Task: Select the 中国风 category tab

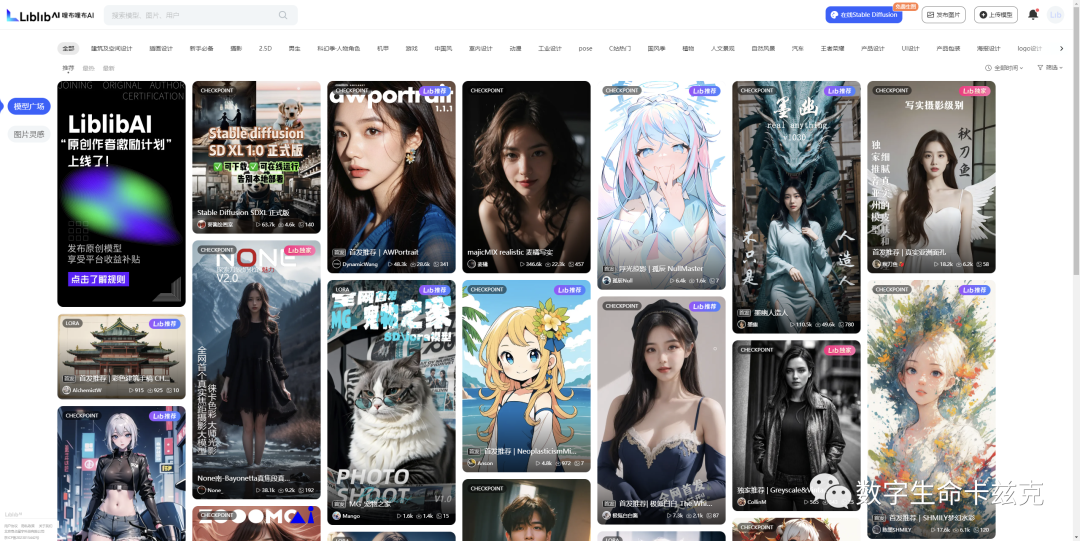Action: (x=444, y=48)
